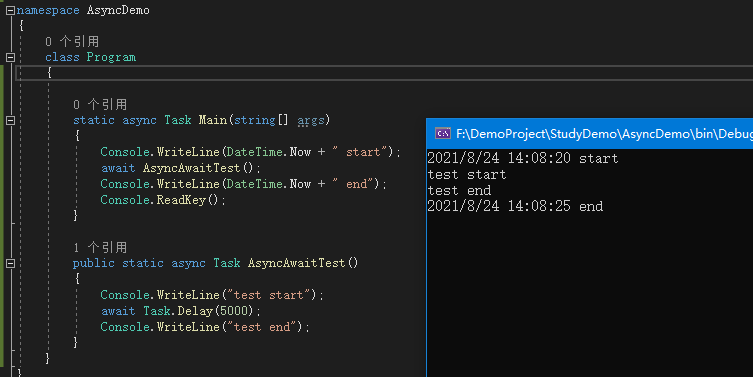Click the AsyncDemo namespace name
The image size is (753, 377).
pyautogui.click(x=118, y=10)
